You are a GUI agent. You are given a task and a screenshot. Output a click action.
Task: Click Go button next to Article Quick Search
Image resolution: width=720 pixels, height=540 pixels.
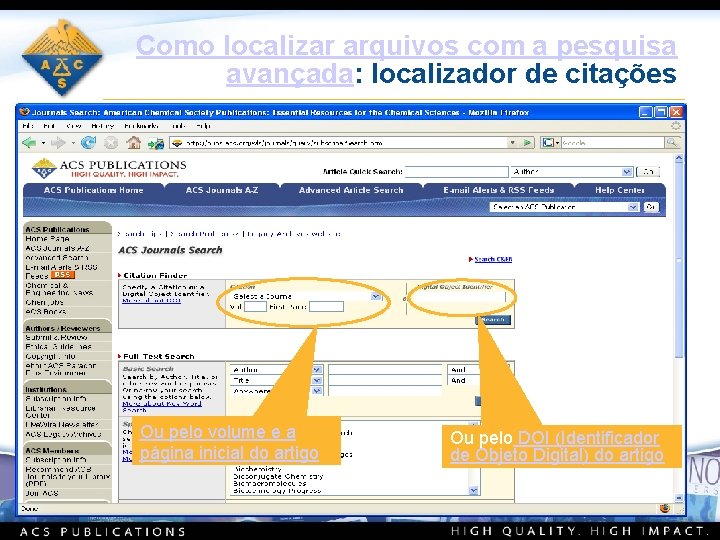648,172
